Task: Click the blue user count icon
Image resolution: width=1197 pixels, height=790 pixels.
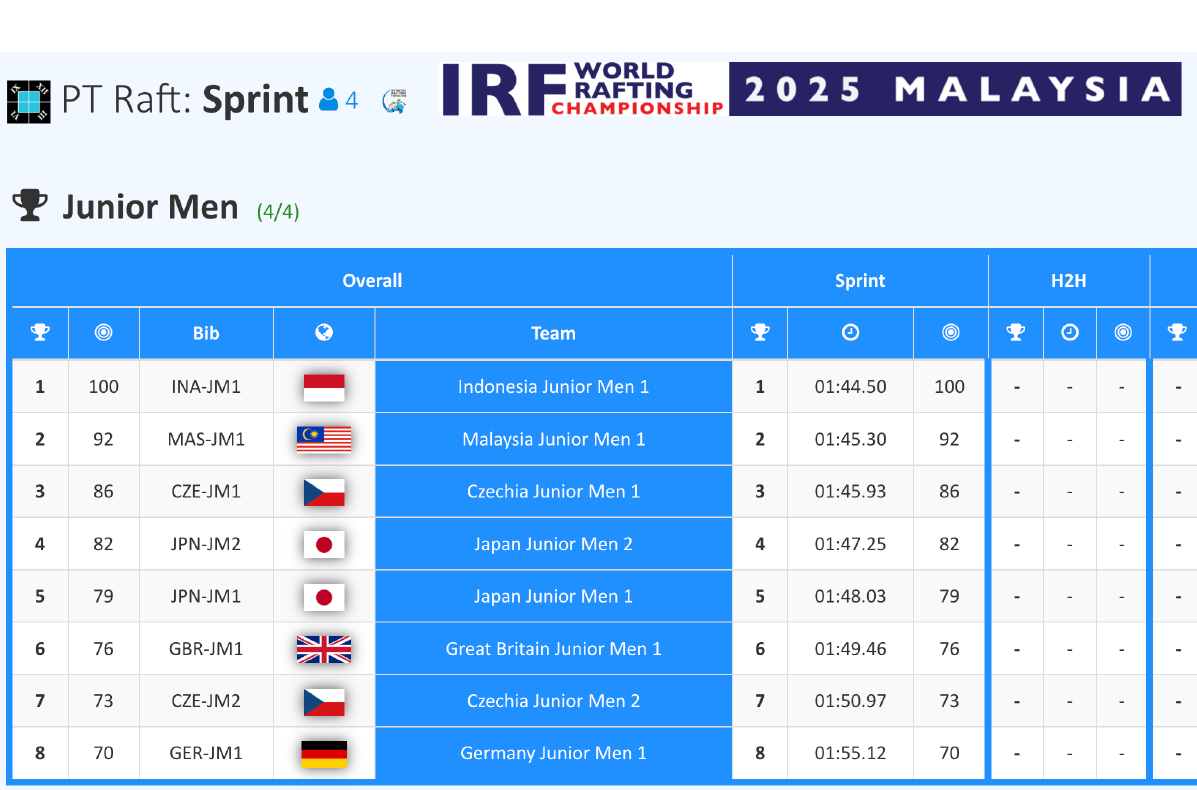Action: 328,100
